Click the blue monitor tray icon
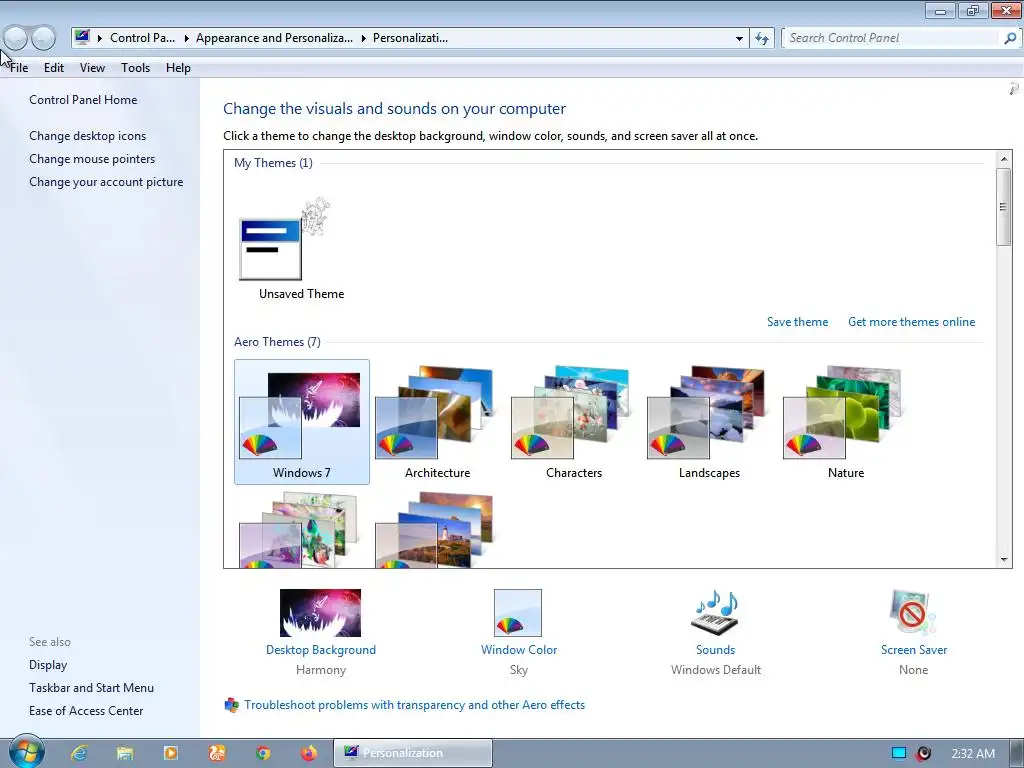Viewport: 1024px width, 768px height. (899, 753)
